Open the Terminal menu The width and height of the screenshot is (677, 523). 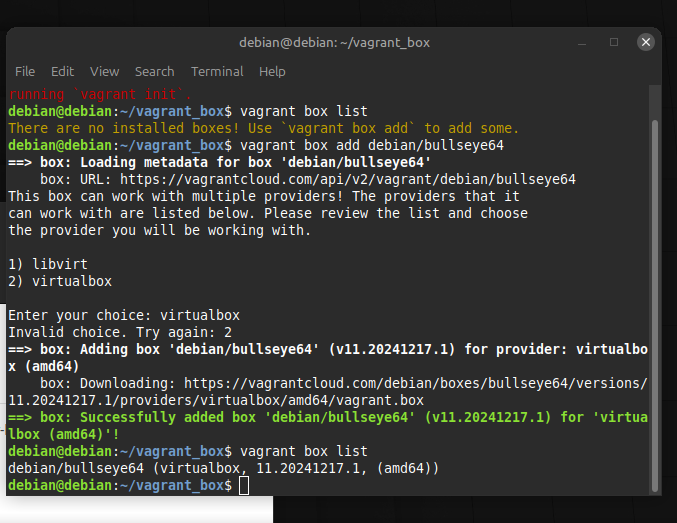click(x=217, y=71)
